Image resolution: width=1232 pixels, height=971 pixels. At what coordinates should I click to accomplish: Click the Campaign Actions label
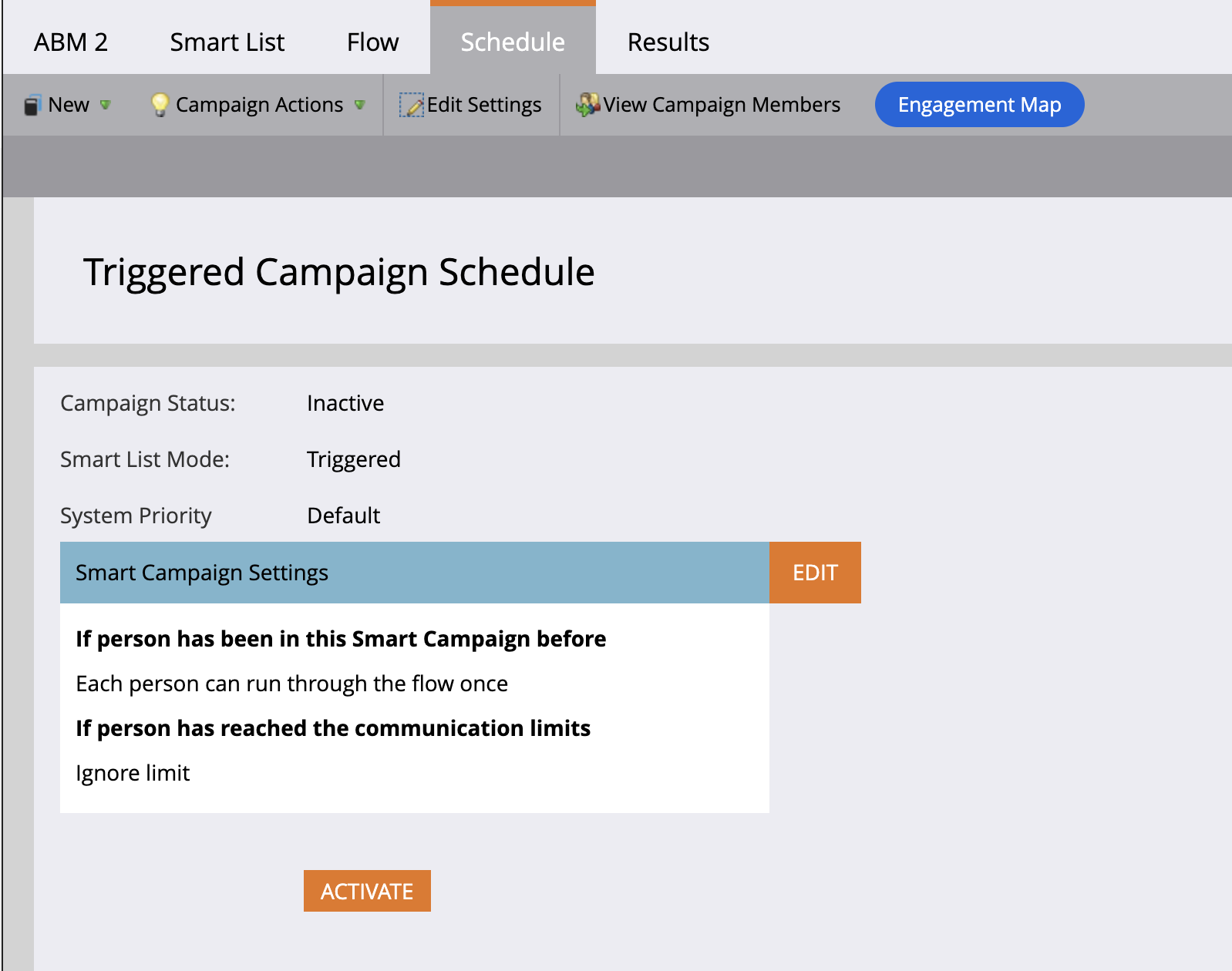pos(260,105)
